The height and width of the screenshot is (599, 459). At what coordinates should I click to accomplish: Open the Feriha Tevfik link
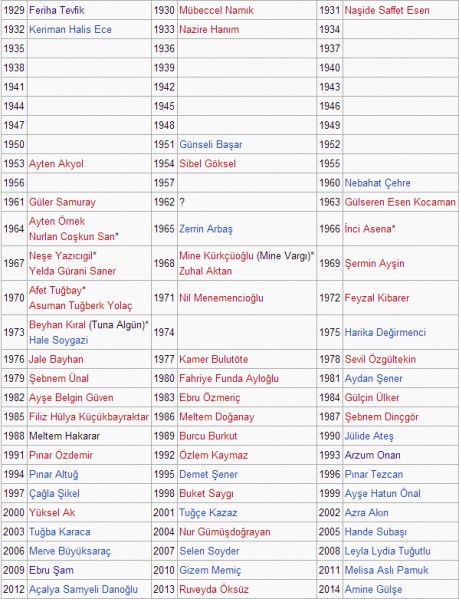pyautogui.click(x=57, y=10)
